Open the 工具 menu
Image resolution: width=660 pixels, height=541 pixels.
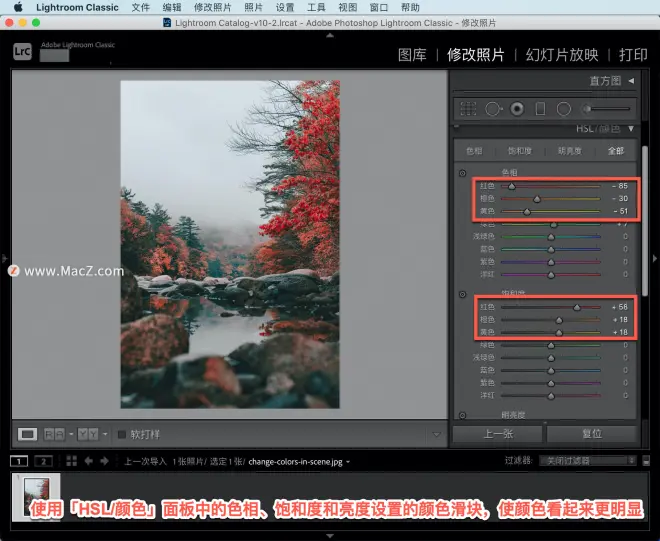pyautogui.click(x=316, y=7)
